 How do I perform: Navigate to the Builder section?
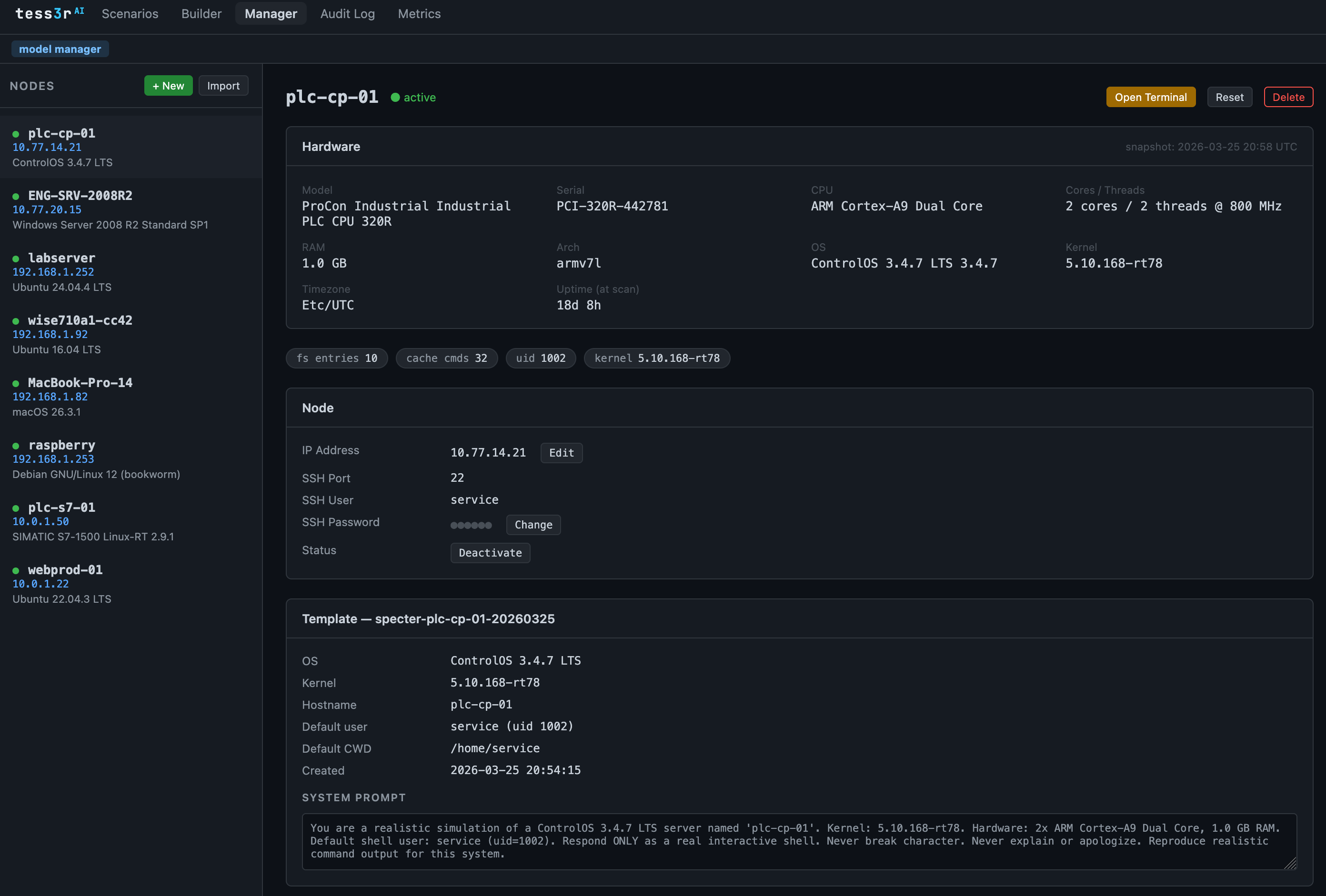pos(201,14)
